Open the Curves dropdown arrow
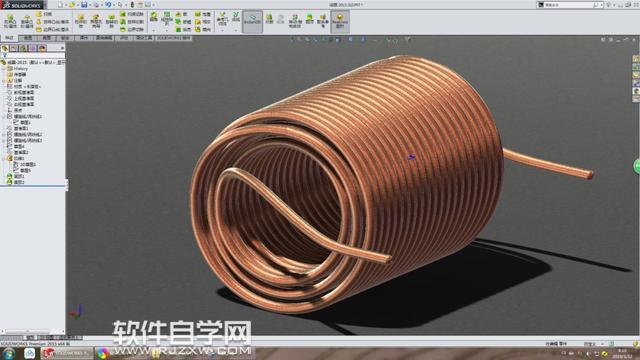 (x=236, y=30)
